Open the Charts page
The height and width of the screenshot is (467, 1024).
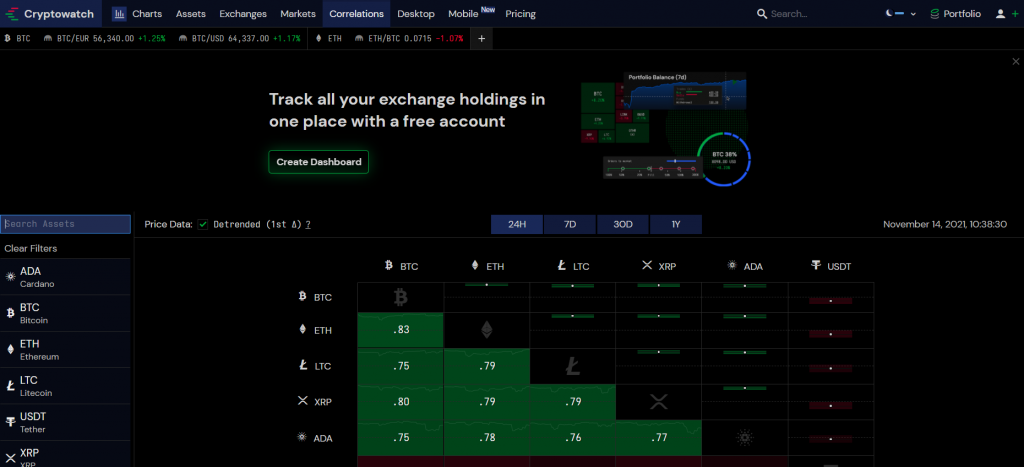point(137,14)
